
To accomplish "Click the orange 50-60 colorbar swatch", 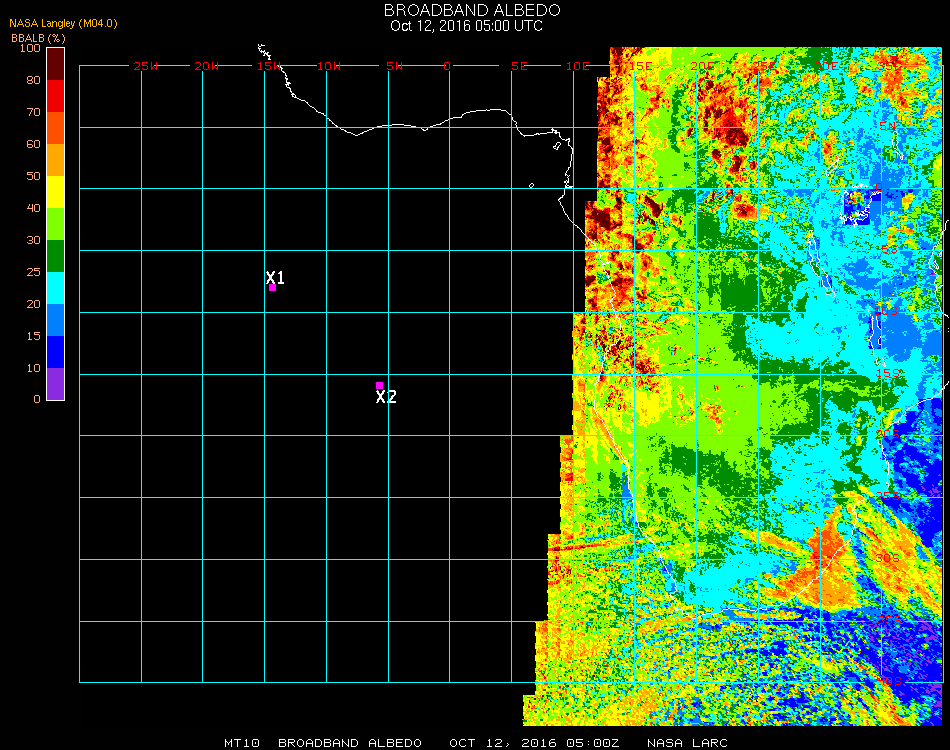I will (x=56, y=160).
